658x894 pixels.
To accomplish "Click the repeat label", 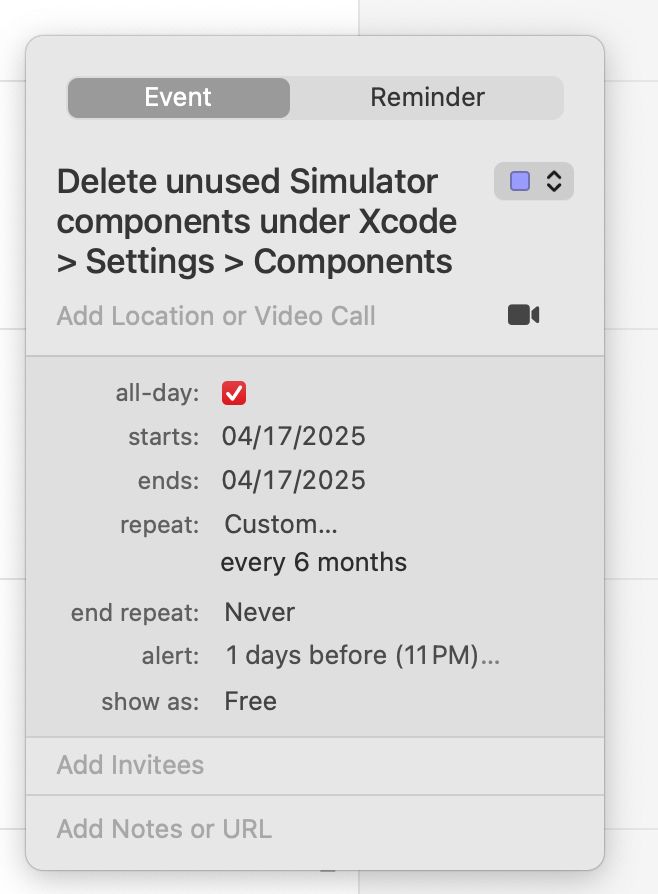I will tap(160, 525).
